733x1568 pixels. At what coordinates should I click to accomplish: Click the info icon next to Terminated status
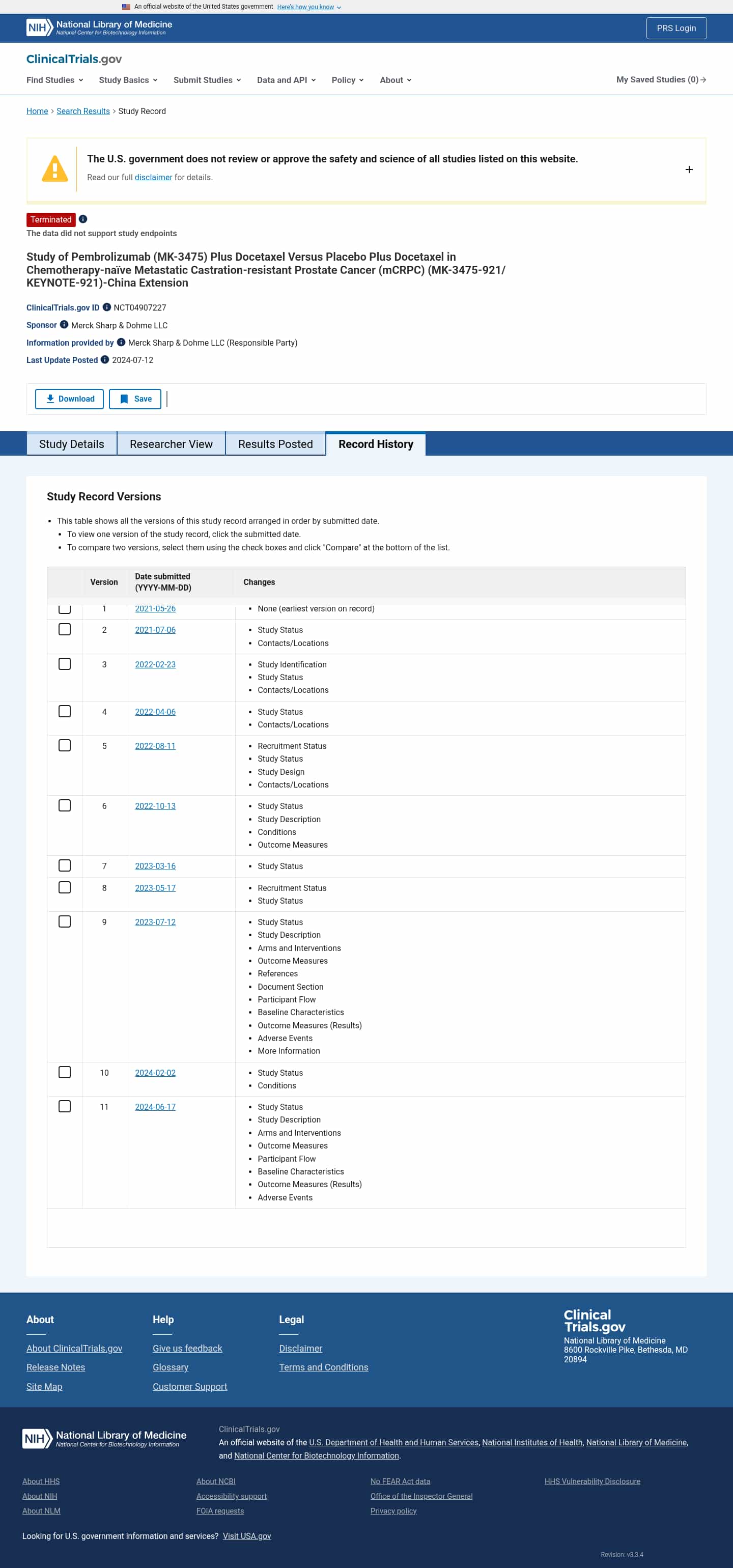(83, 219)
